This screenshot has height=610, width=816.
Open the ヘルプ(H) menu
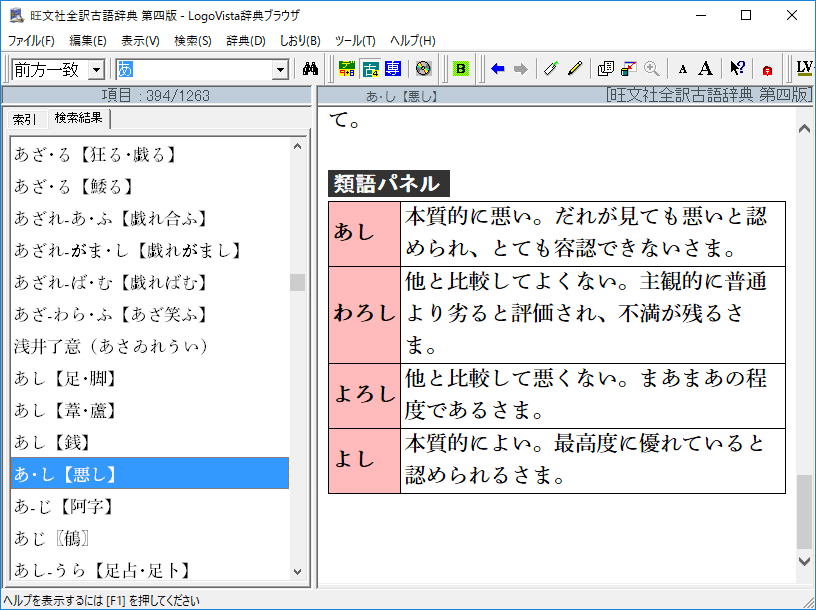point(413,41)
